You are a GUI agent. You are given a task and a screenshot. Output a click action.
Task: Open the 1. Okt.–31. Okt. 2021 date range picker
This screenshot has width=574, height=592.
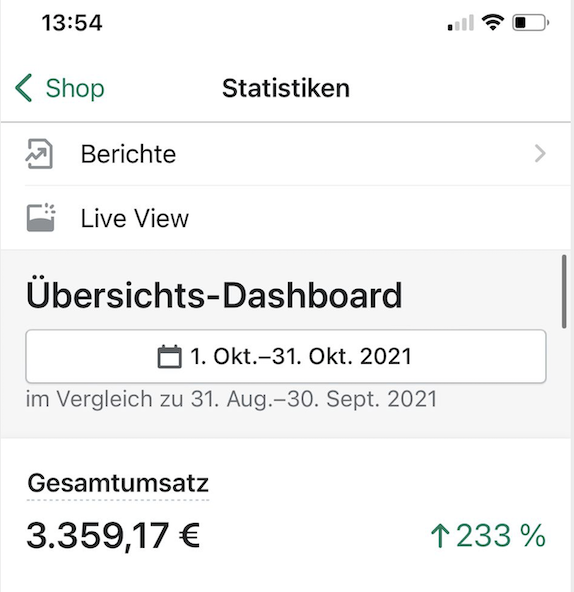tap(286, 356)
